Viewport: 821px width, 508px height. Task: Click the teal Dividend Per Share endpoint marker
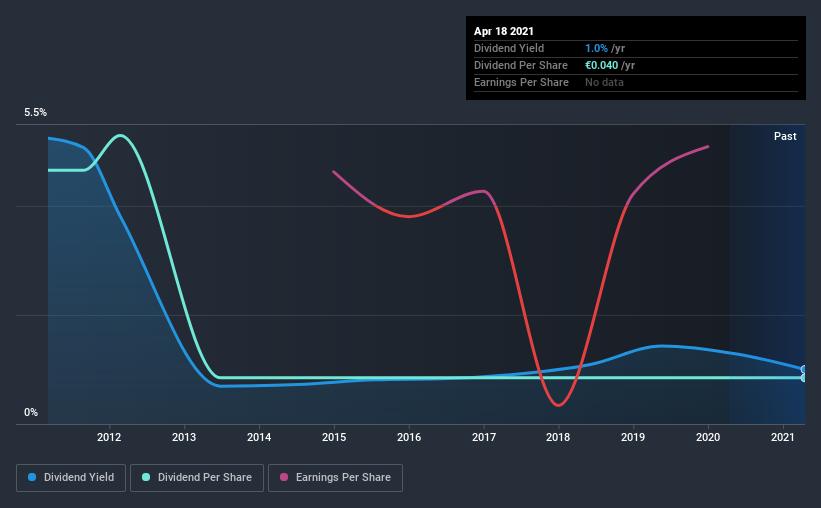point(804,378)
